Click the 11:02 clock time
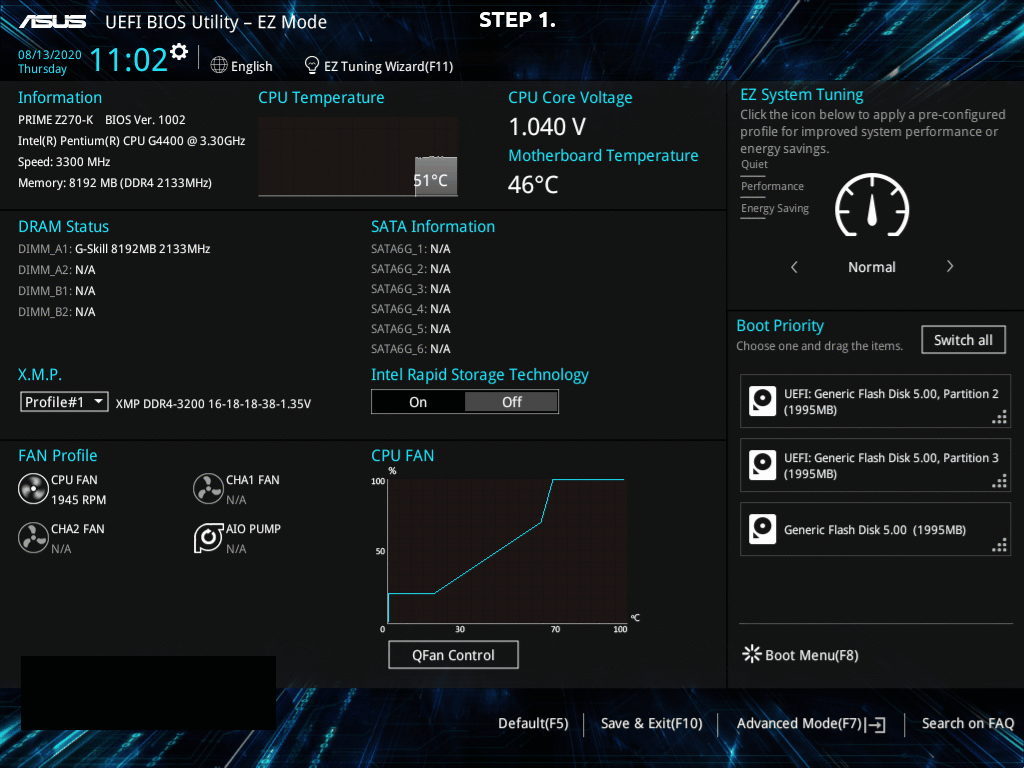The height and width of the screenshot is (768, 1024). point(129,59)
